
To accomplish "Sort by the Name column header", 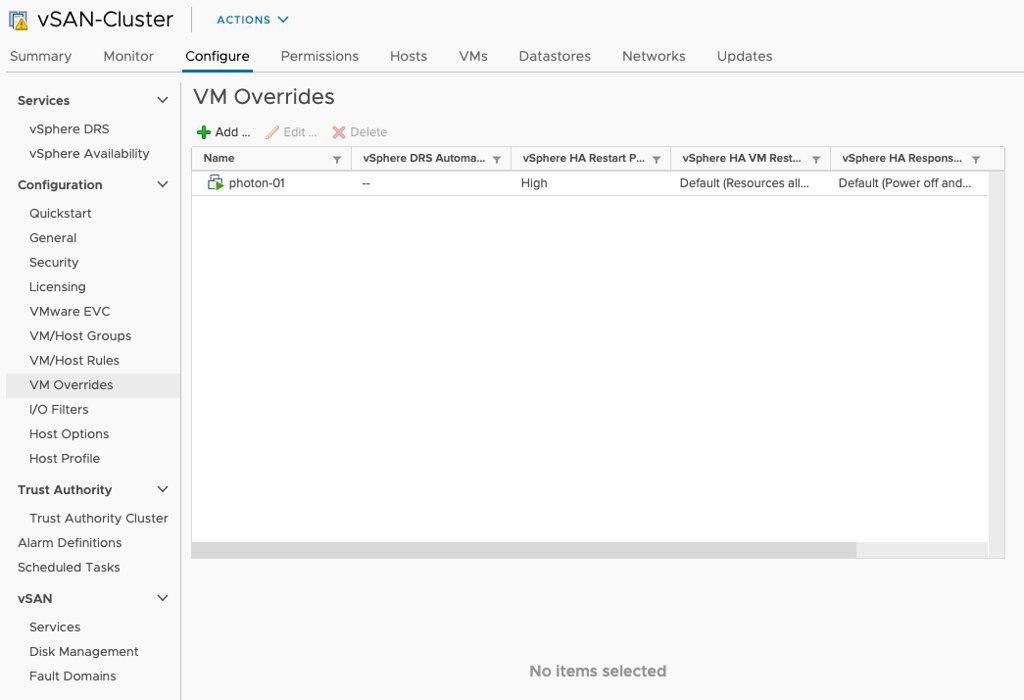I will [219, 158].
